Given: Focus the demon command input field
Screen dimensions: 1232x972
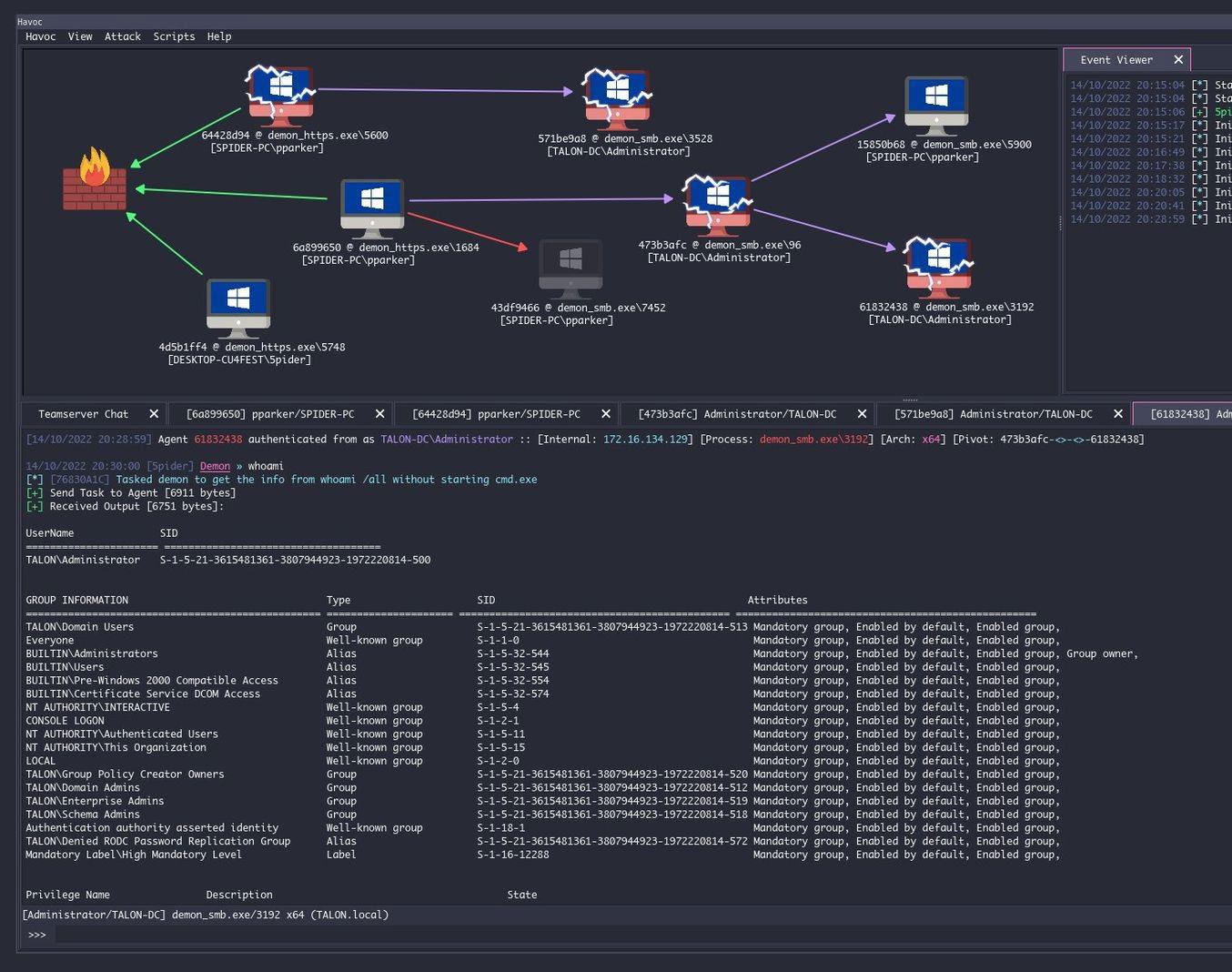Looking at the screenshot, I should pyautogui.click(x=642, y=935).
